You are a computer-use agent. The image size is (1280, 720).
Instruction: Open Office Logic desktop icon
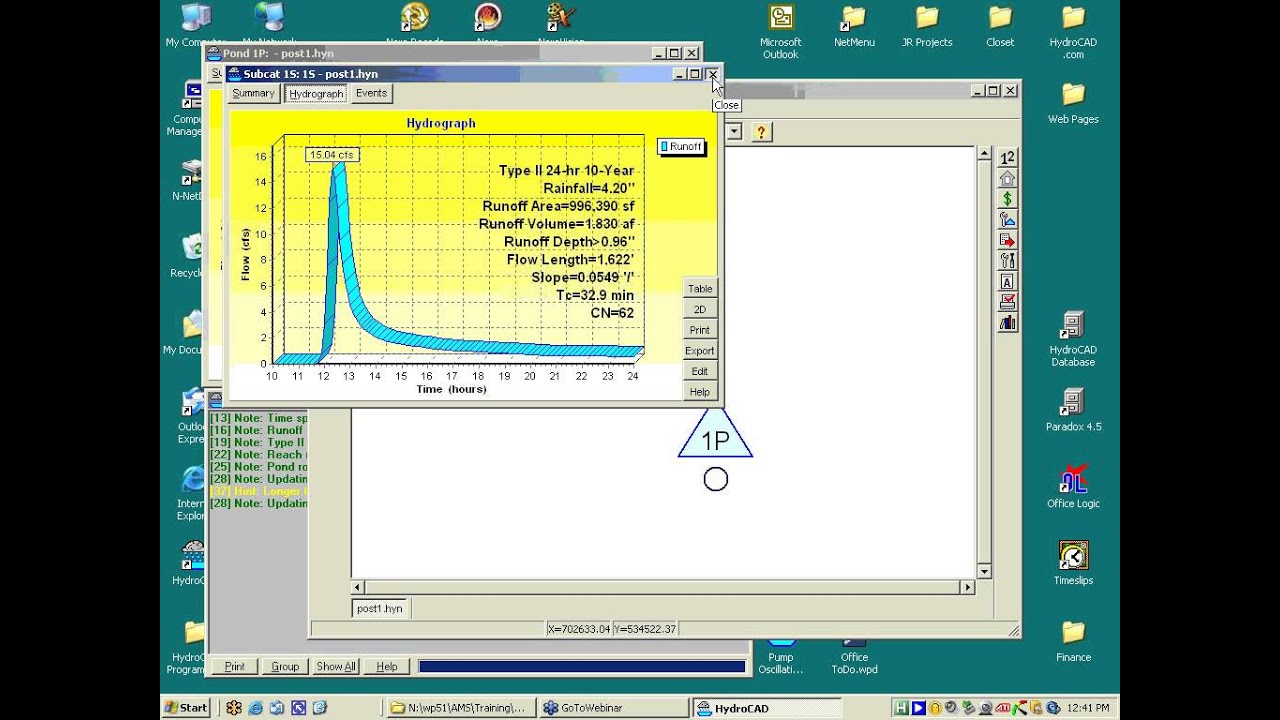[1073, 485]
